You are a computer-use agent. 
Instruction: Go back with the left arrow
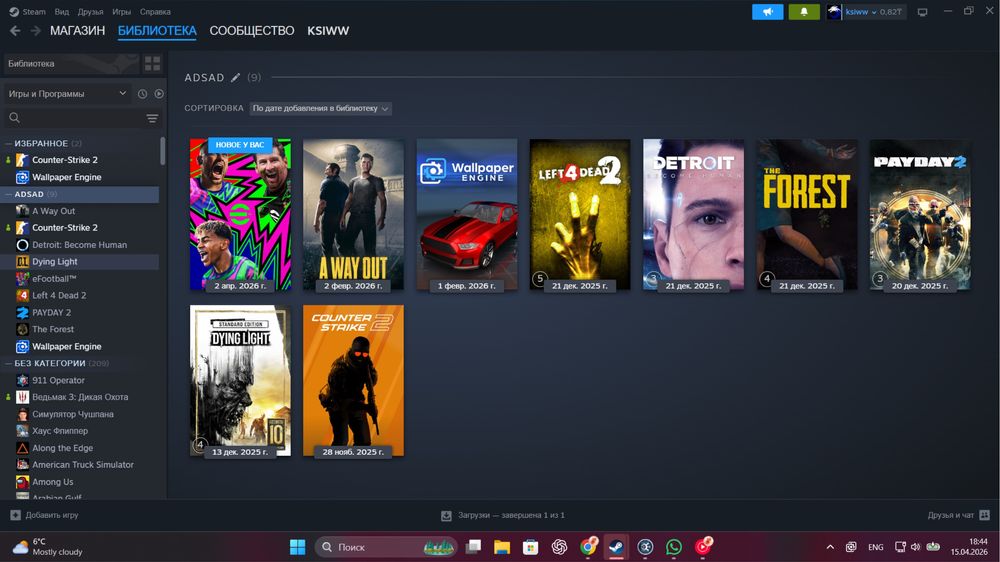[x=15, y=31]
